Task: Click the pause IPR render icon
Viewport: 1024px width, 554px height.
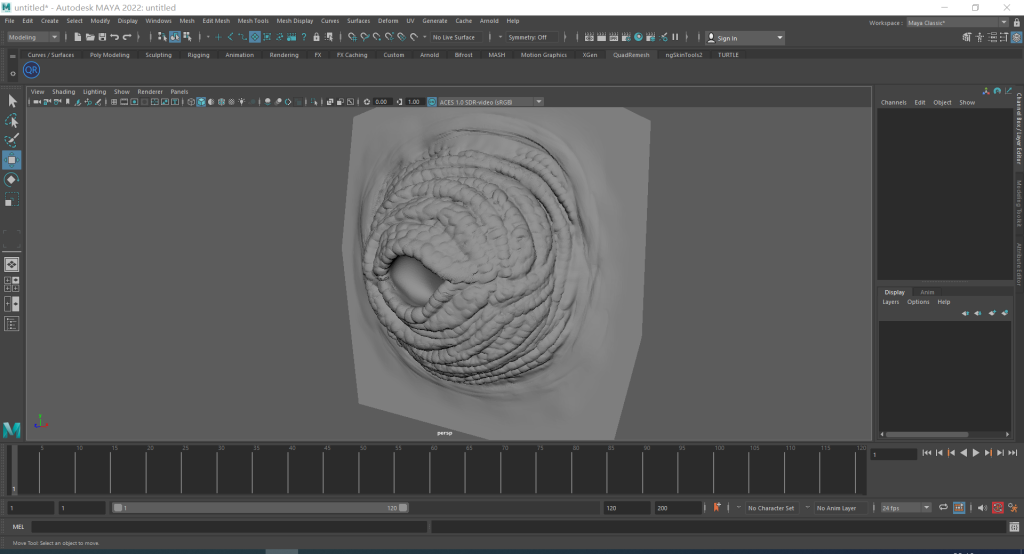Action: (675, 37)
